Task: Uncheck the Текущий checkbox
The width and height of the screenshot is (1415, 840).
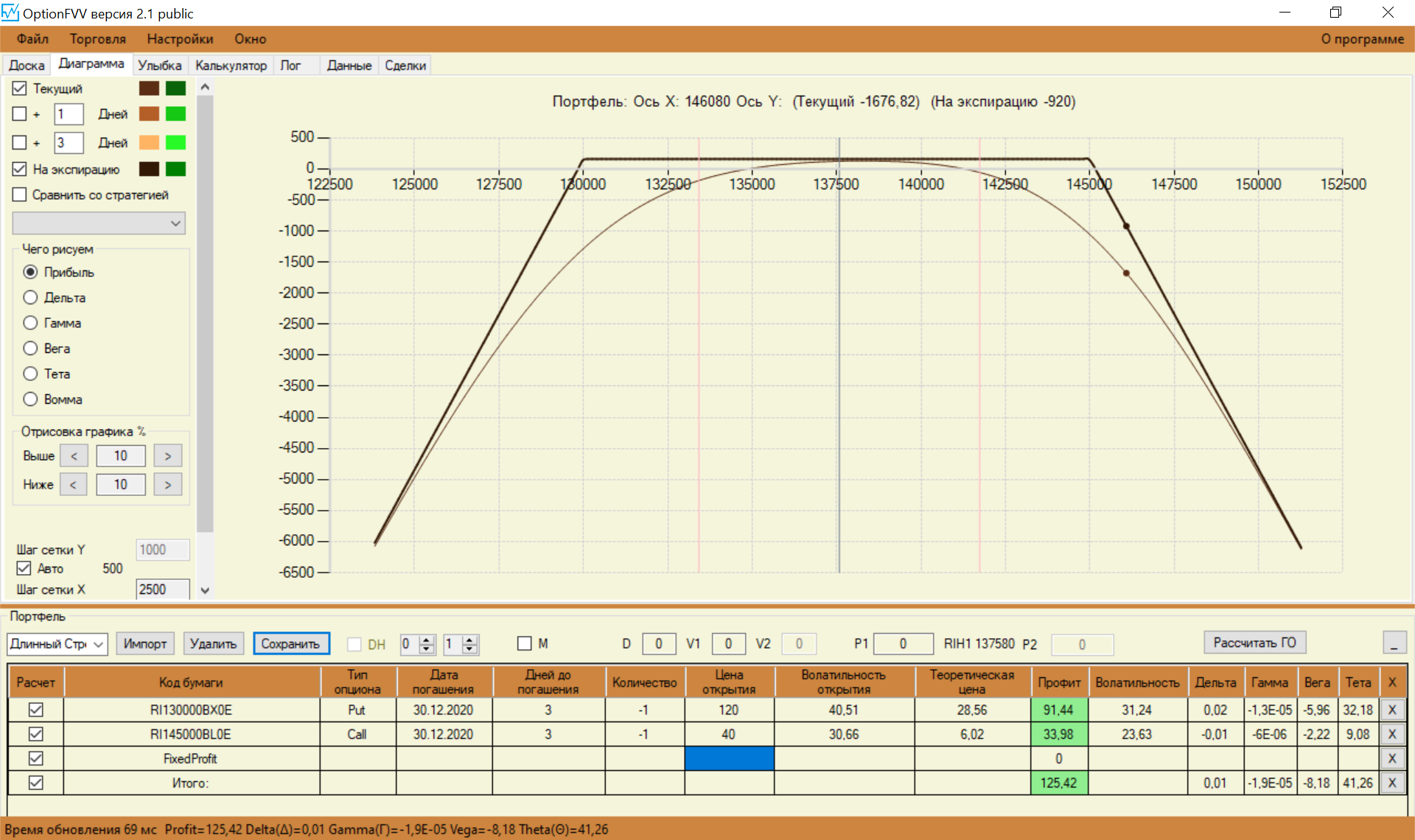Action: pyautogui.click(x=20, y=88)
